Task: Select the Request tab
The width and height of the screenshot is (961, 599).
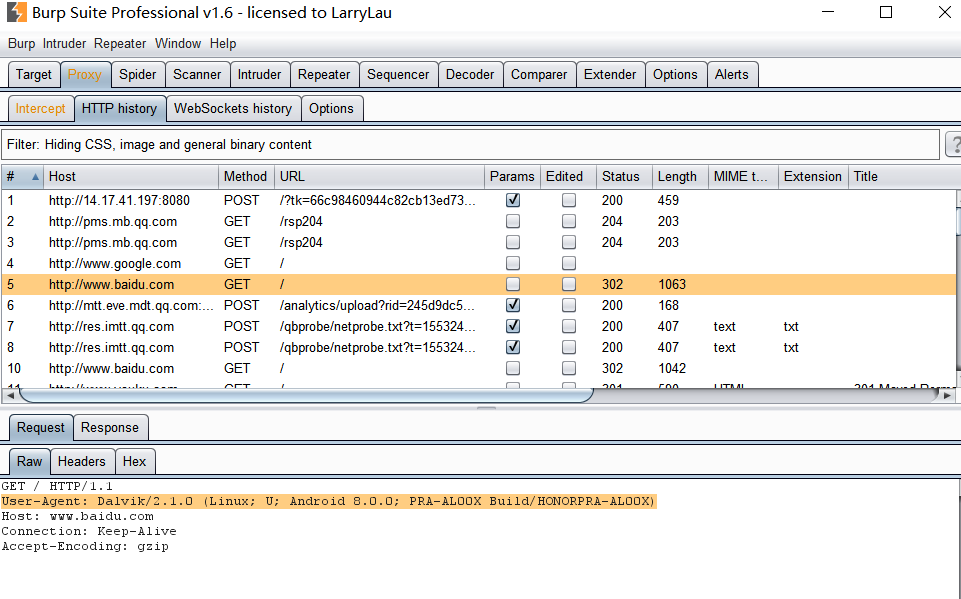Action: [x=40, y=427]
